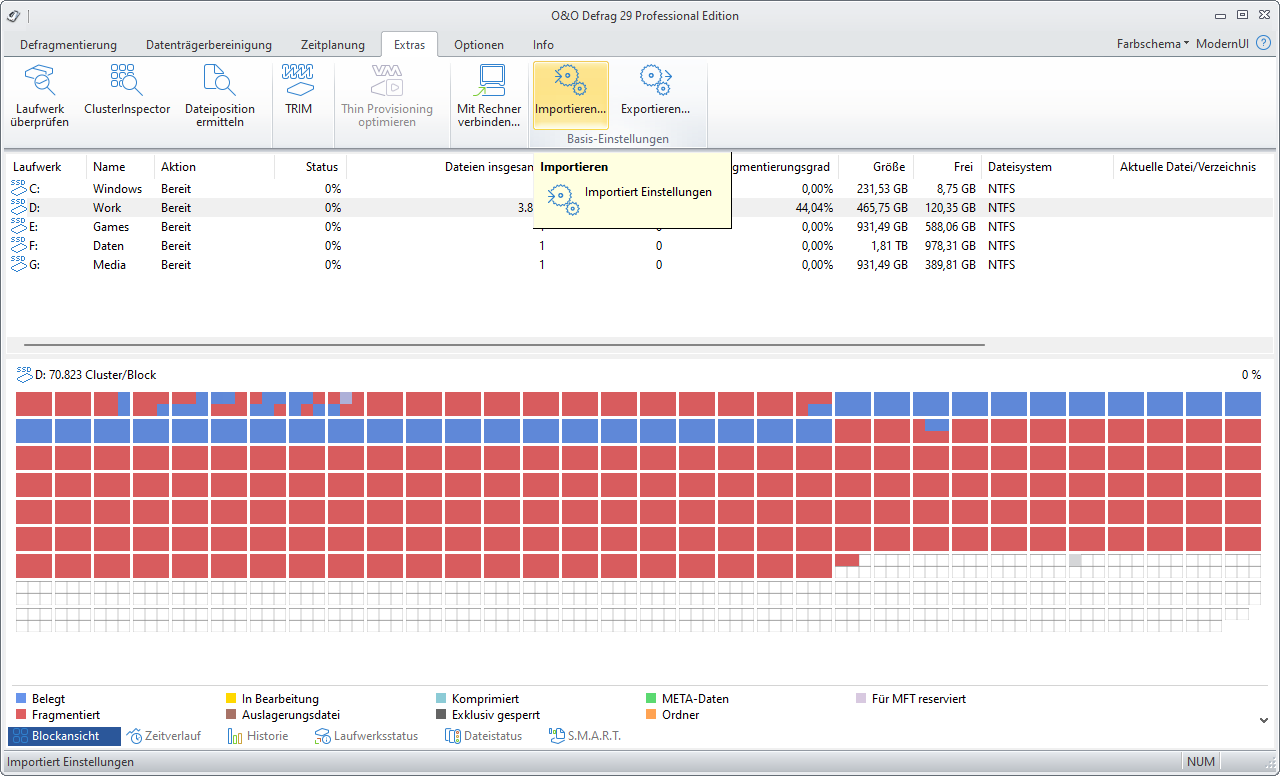
Task: Click the Auslagerungsdatei legend swatch
Action: point(232,715)
